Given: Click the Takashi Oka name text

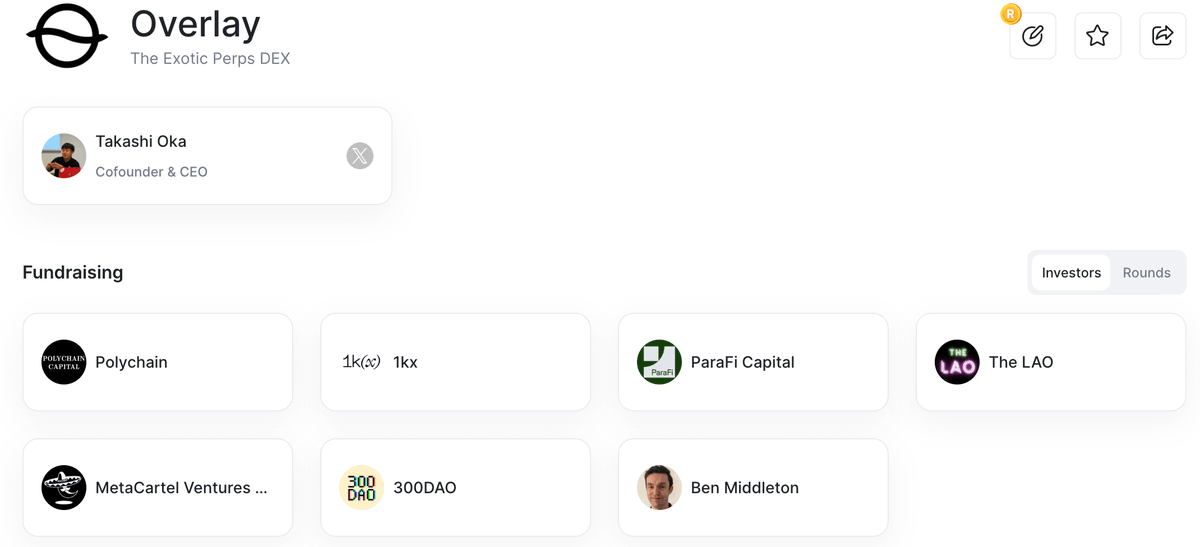Looking at the screenshot, I should [141, 141].
